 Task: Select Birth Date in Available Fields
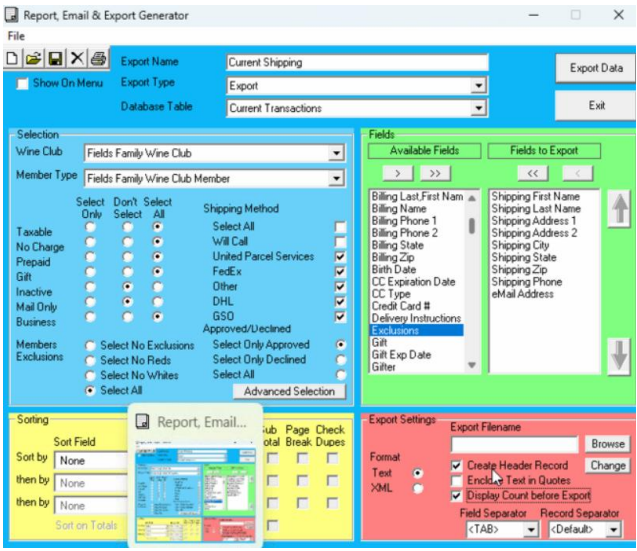(394, 269)
